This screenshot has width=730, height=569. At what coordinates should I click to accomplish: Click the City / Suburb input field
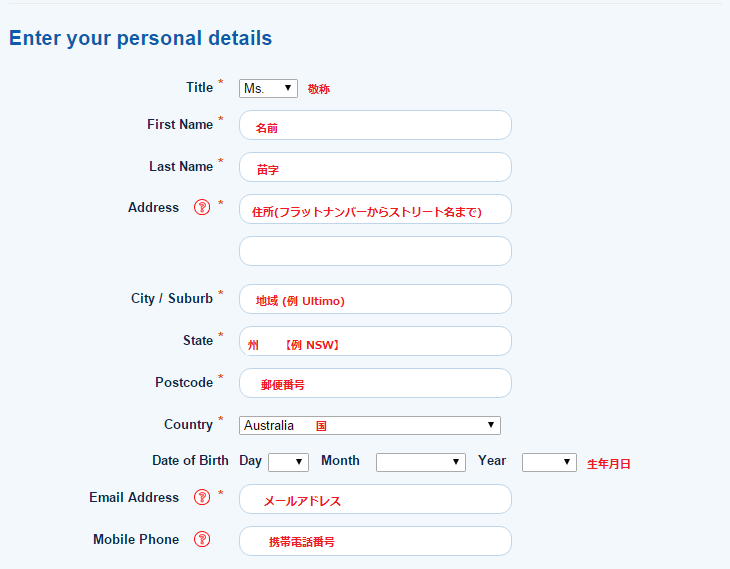tap(375, 299)
